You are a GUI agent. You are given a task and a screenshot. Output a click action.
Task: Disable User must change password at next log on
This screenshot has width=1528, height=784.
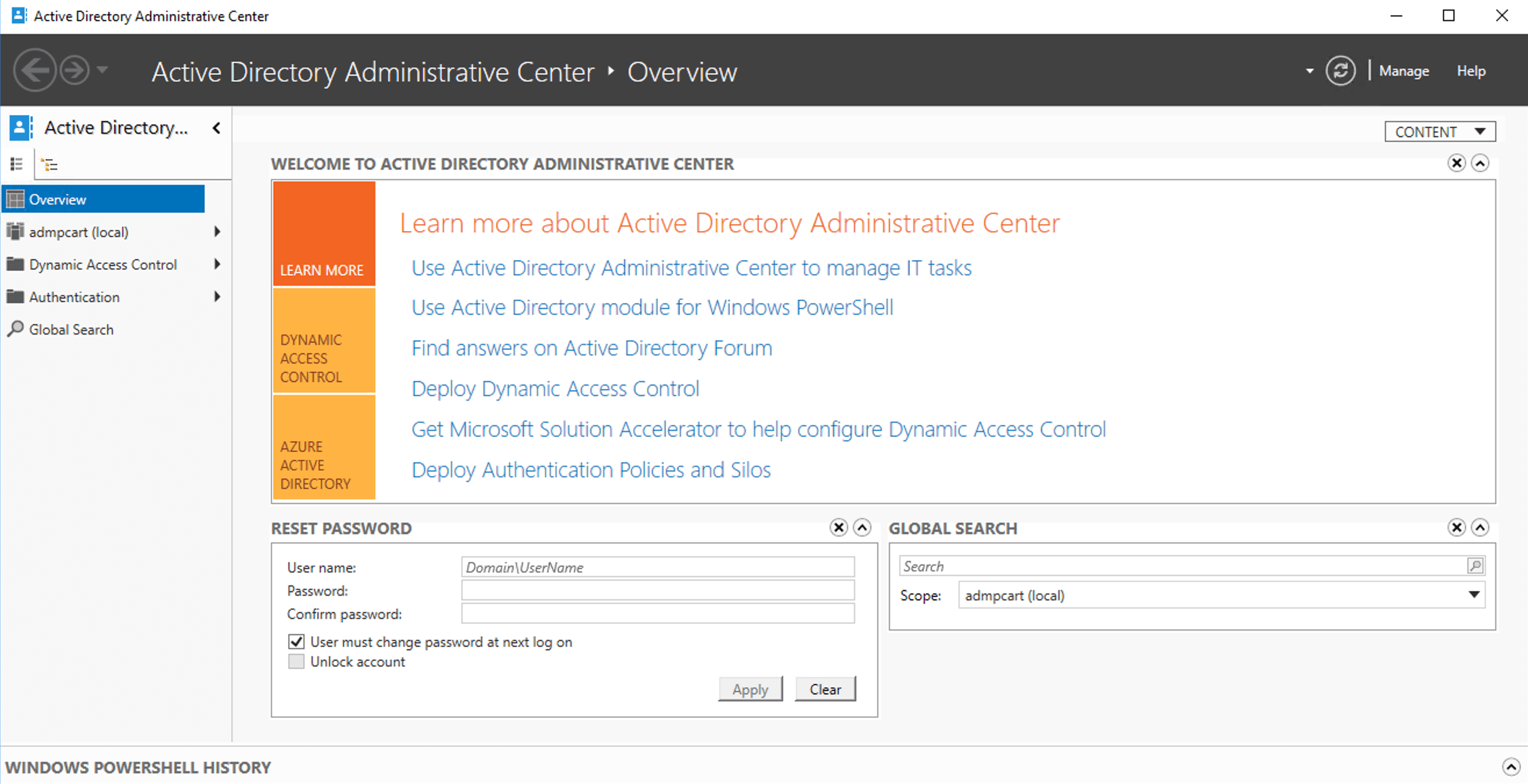[x=296, y=641]
